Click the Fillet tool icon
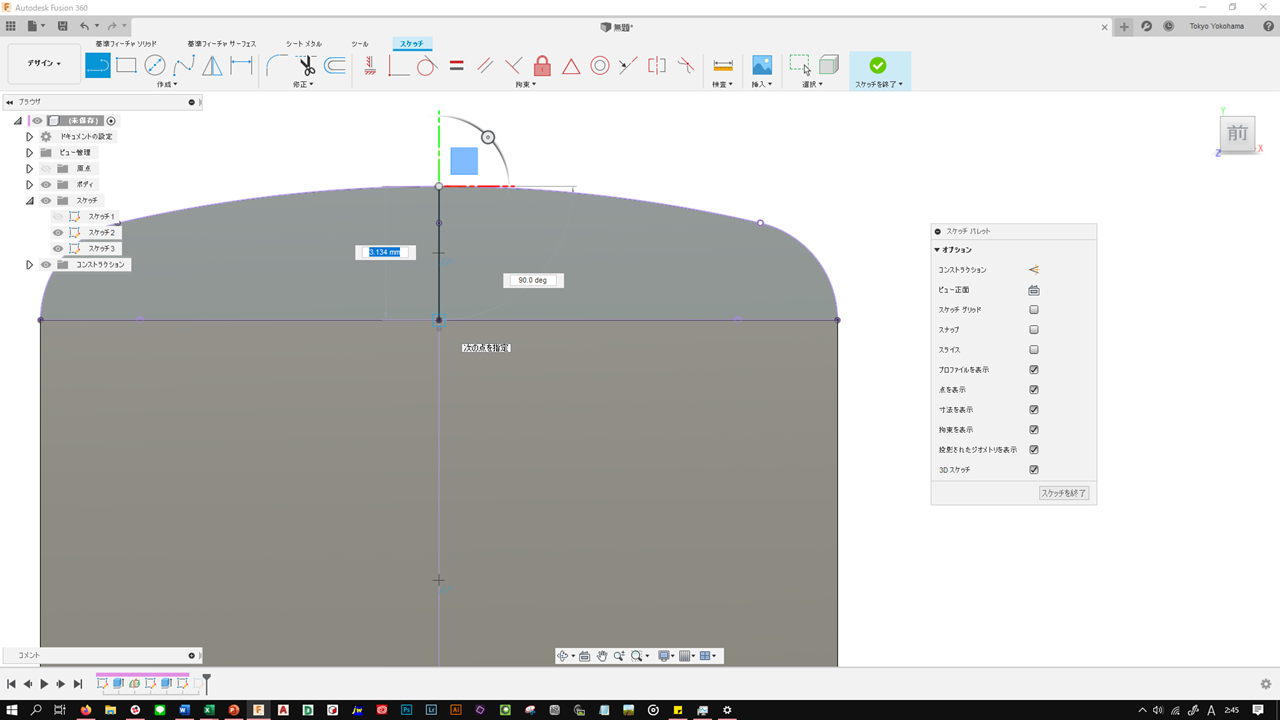This screenshot has height=720, width=1280. click(x=277, y=66)
